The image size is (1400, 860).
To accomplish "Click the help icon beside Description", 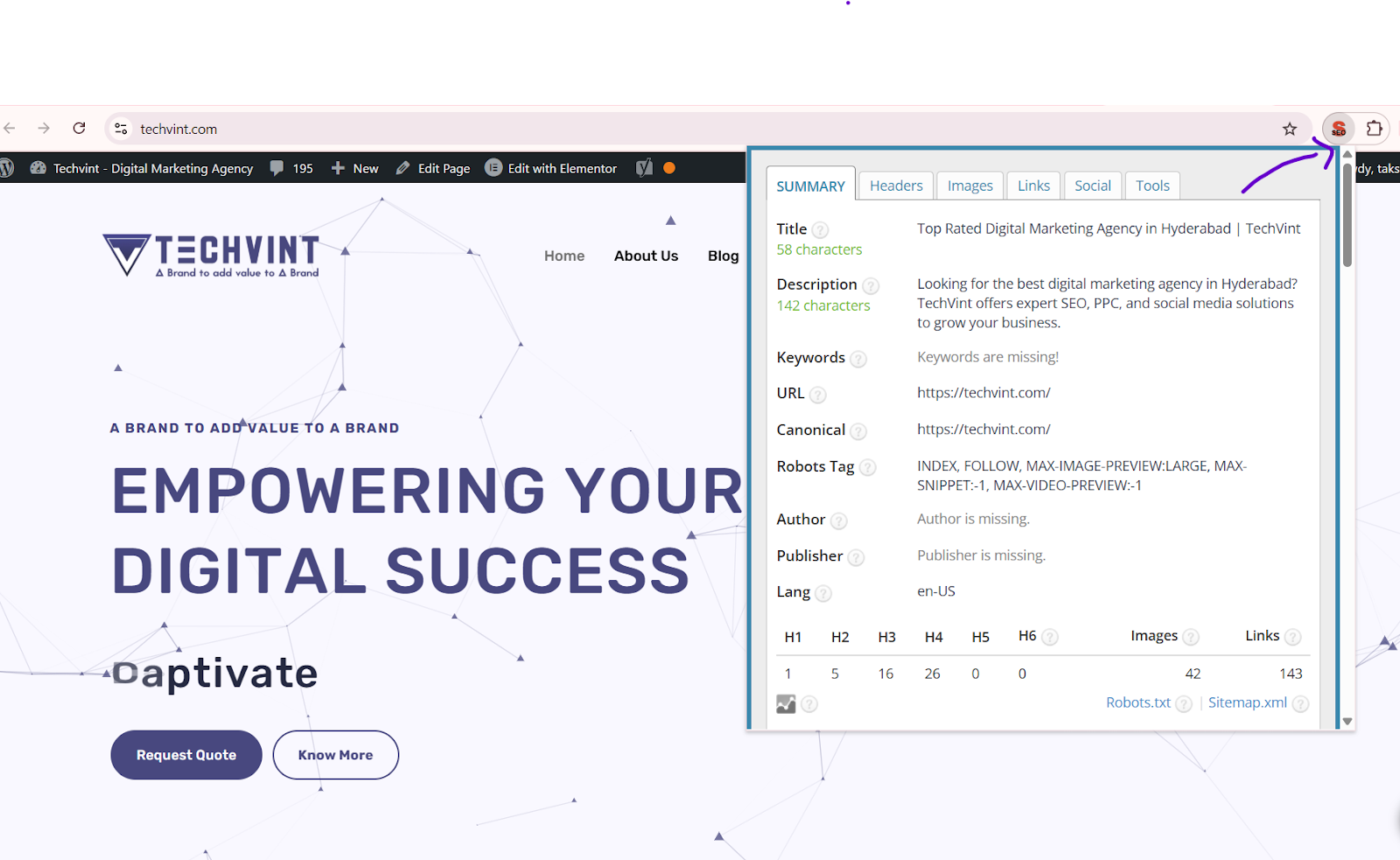I will (871, 286).
